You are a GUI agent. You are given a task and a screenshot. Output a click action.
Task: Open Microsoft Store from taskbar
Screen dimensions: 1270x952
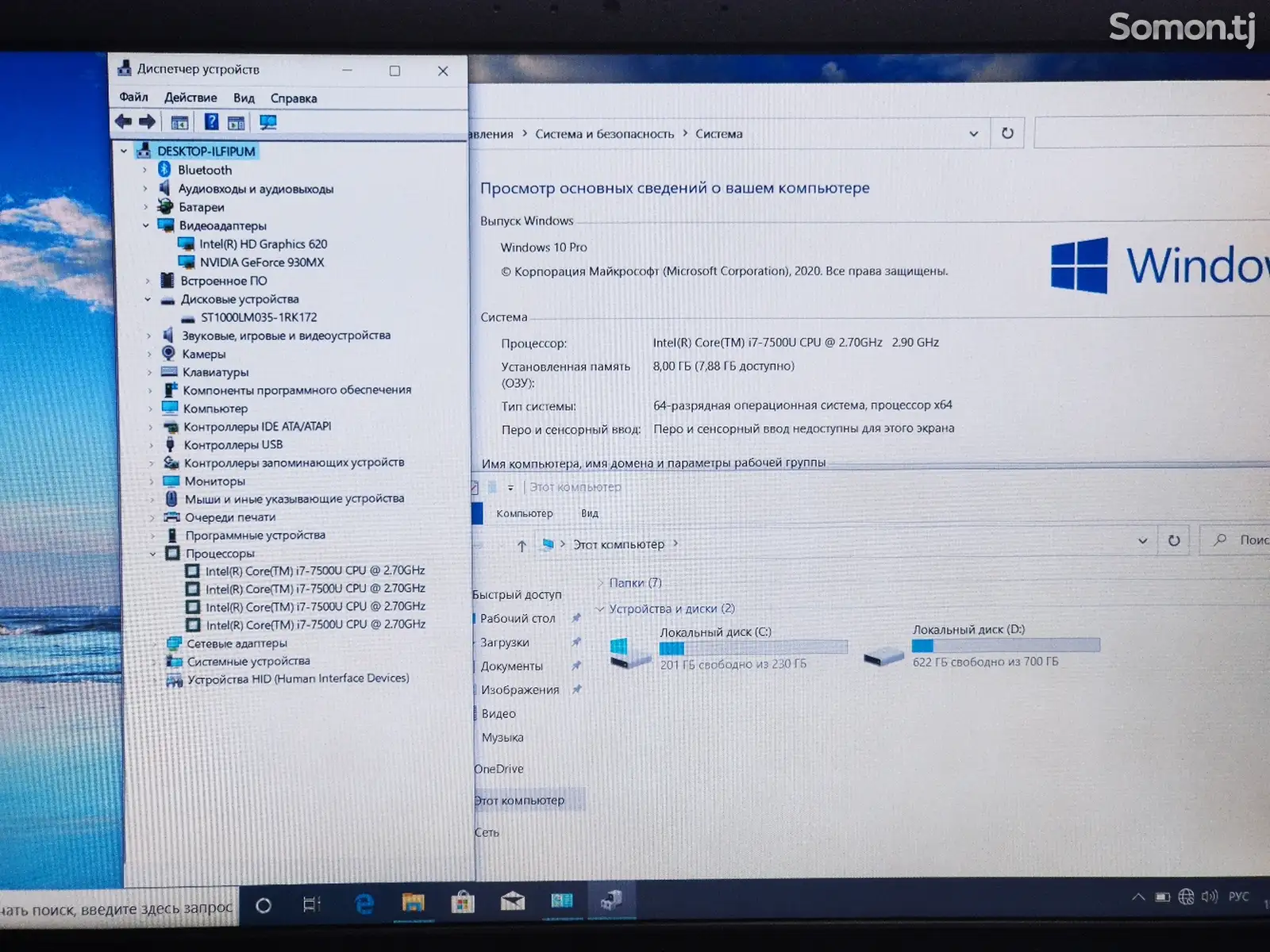(x=463, y=902)
